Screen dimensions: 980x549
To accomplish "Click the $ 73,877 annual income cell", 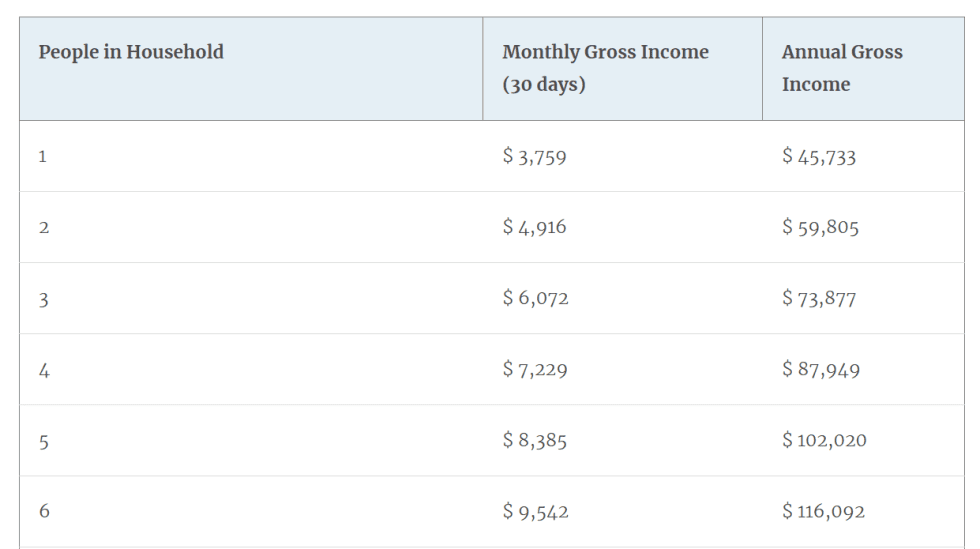I will [819, 298].
